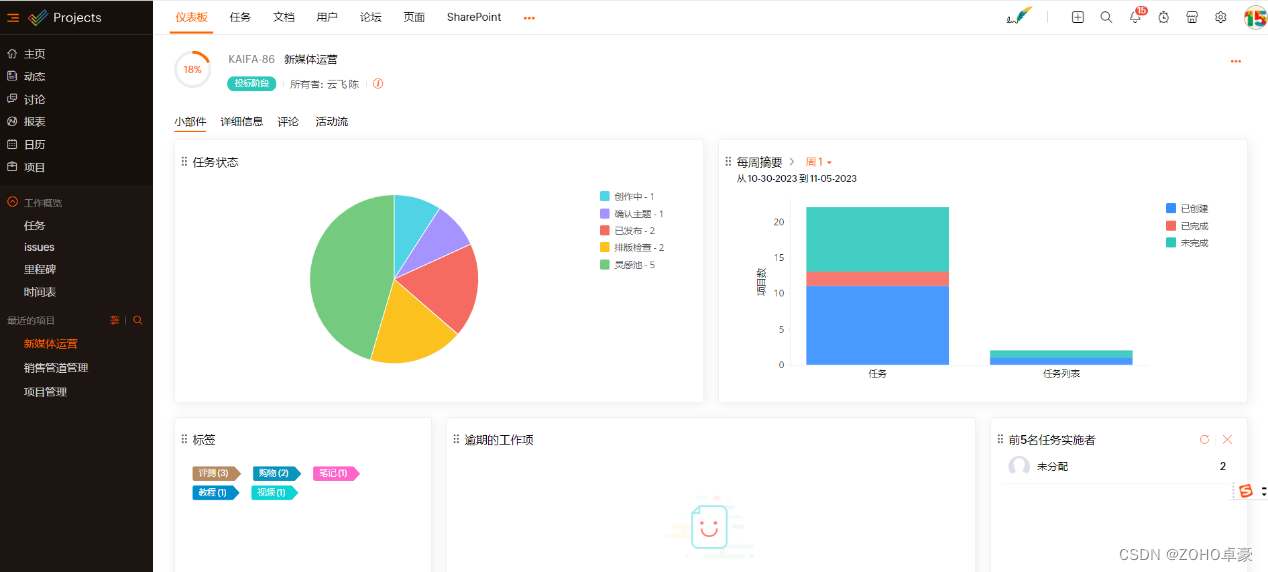Toggle the 已发布 legend swatch

point(604,231)
